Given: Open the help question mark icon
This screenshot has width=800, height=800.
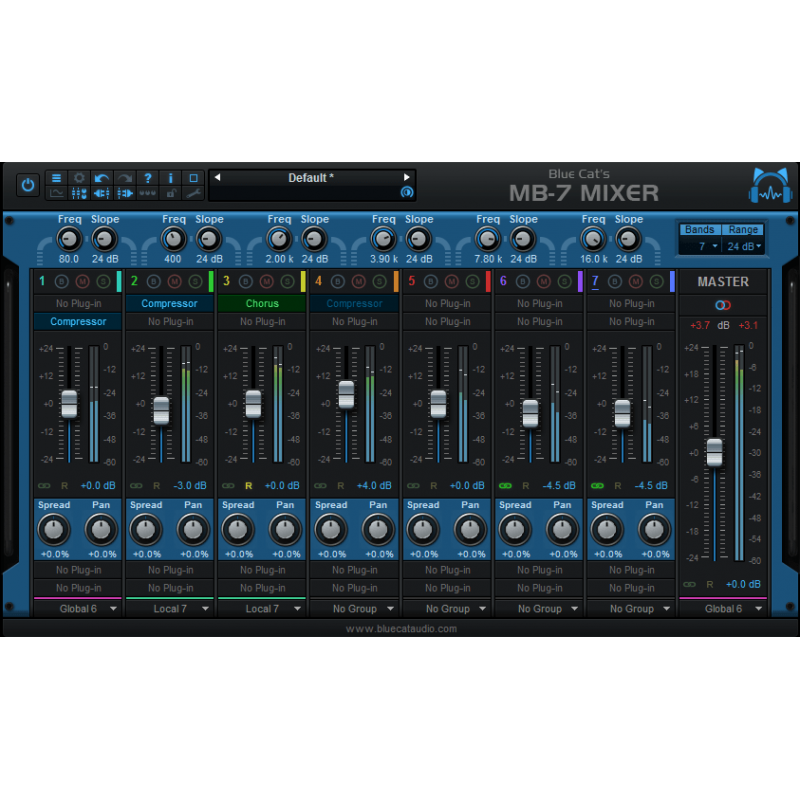Looking at the screenshot, I should (x=148, y=178).
